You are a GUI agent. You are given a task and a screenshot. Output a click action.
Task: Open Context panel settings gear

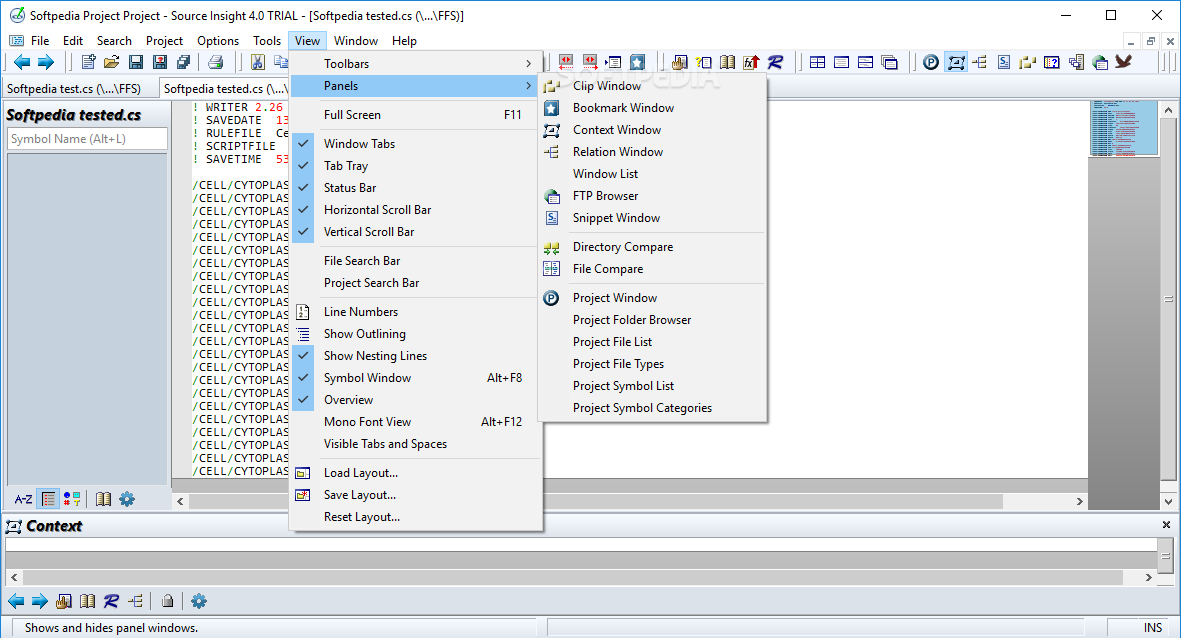[199, 601]
